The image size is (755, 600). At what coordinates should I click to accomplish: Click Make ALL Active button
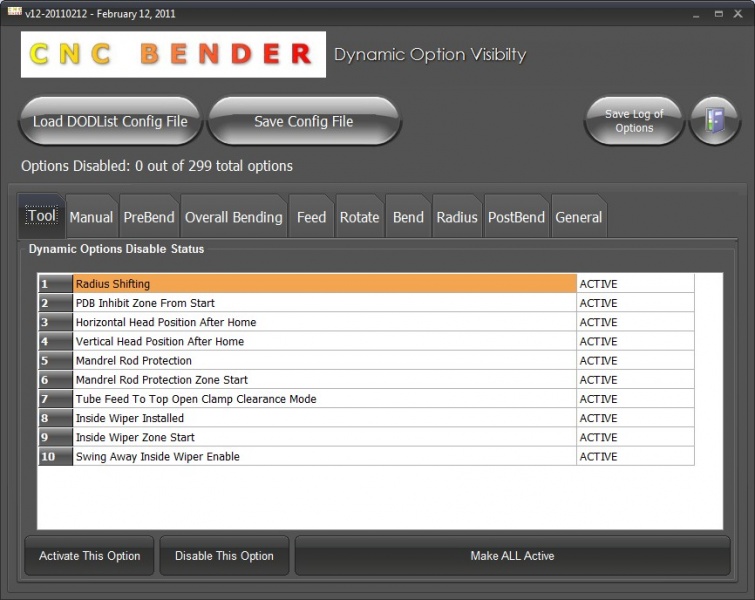512,556
